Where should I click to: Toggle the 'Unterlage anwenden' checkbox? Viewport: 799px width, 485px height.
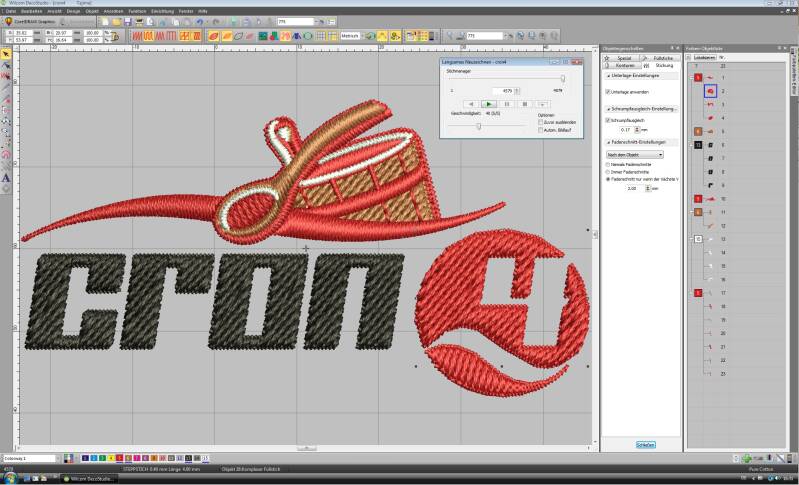(x=608, y=91)
